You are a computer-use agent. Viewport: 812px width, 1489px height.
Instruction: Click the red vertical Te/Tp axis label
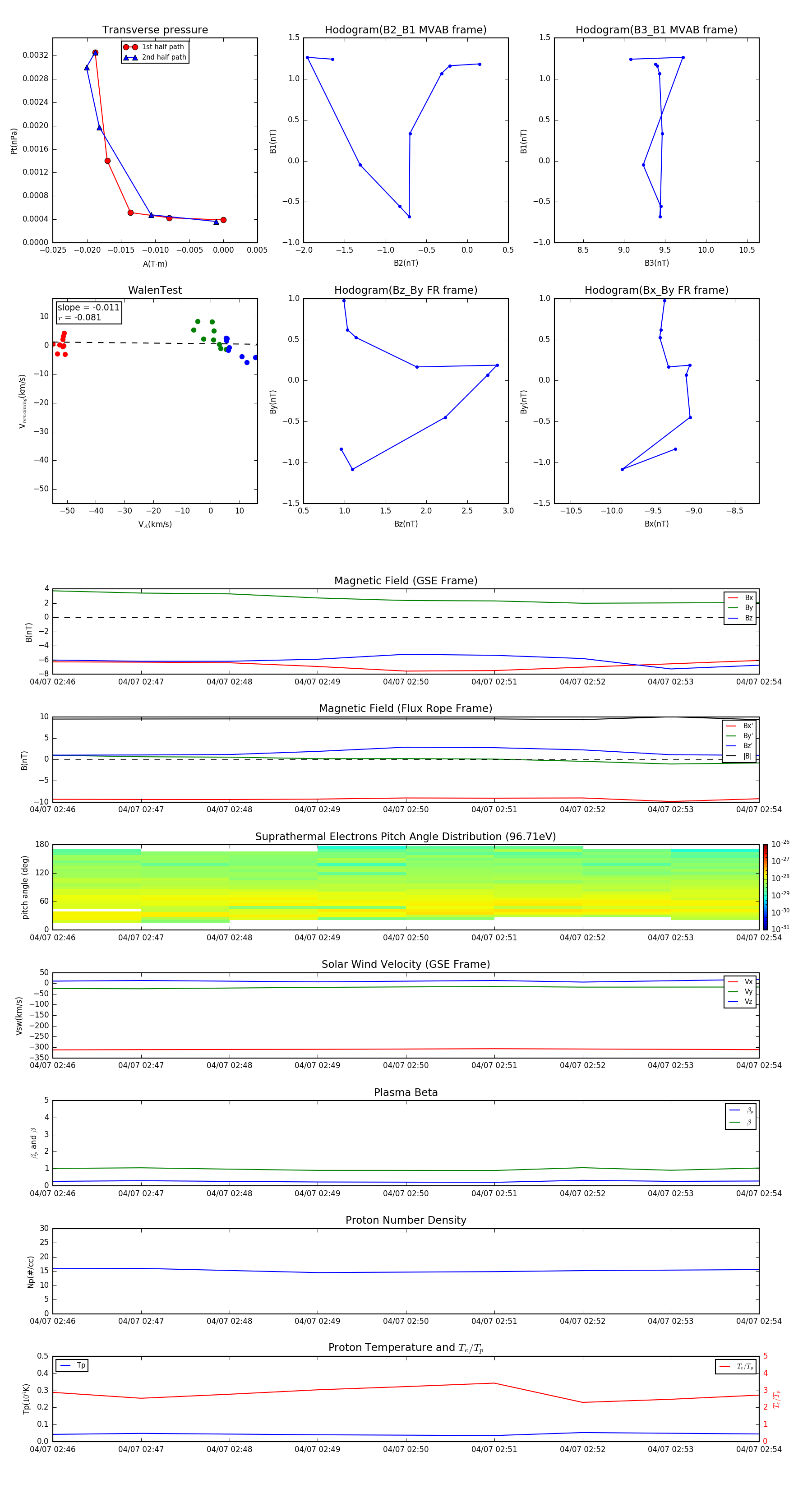pyautogui.click(x=776, y=1399)
